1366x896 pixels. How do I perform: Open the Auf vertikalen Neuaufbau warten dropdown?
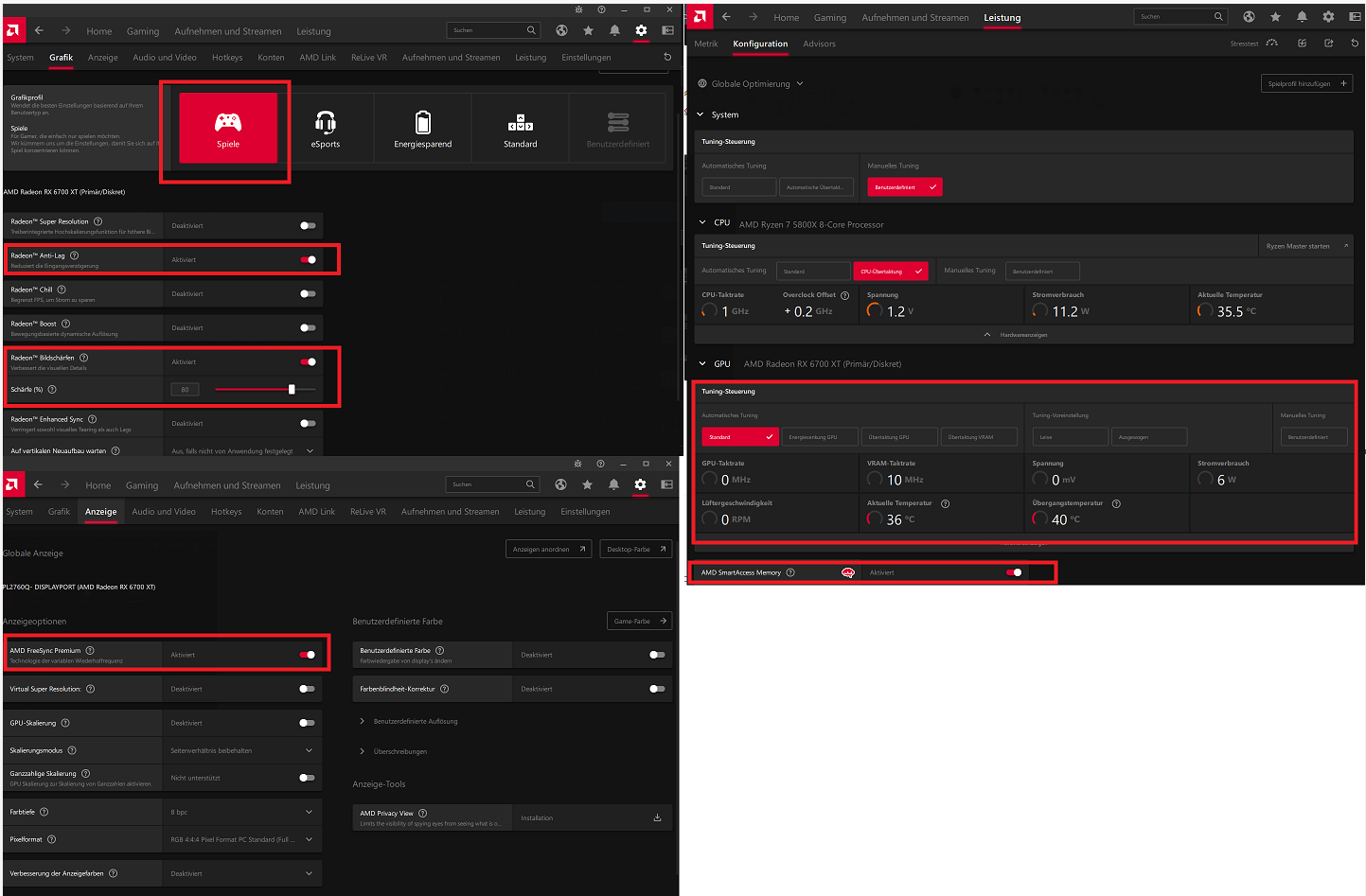coord(243,450)
